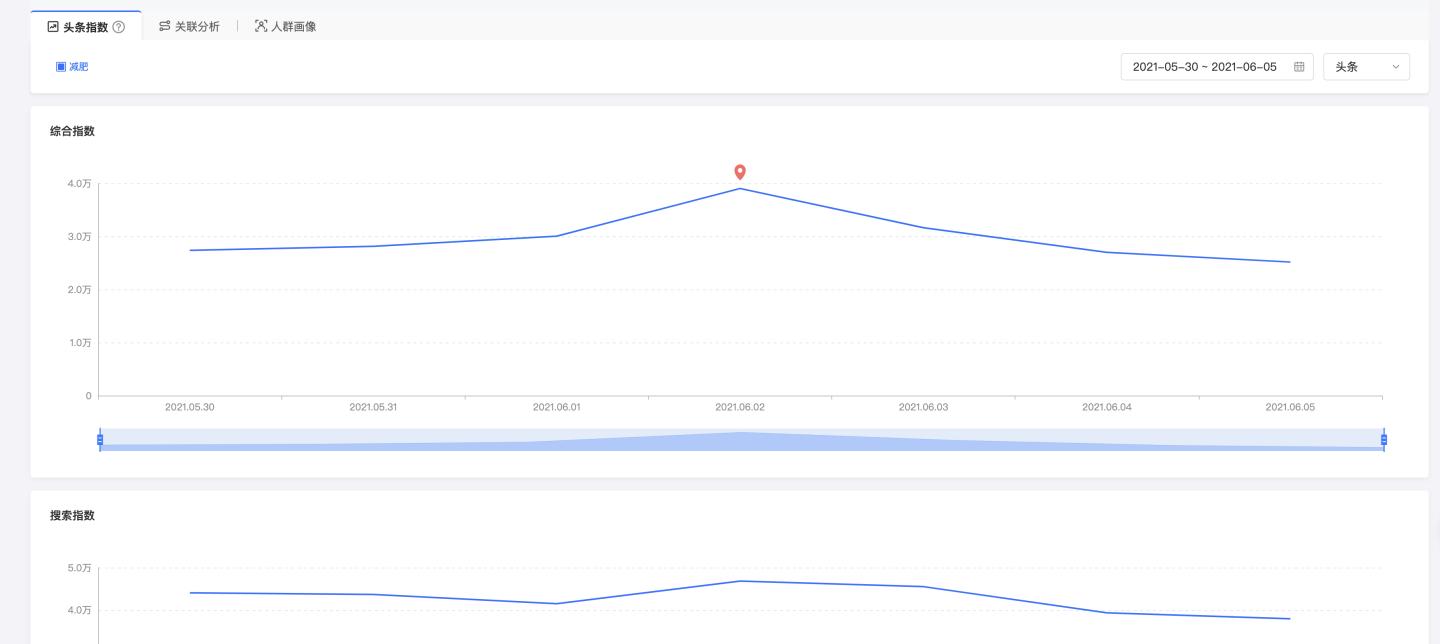Viewport: 1440px width, 644px height.
Task: Select the 综合指数 data point at 2021.05.30
Action: (190, 250)
